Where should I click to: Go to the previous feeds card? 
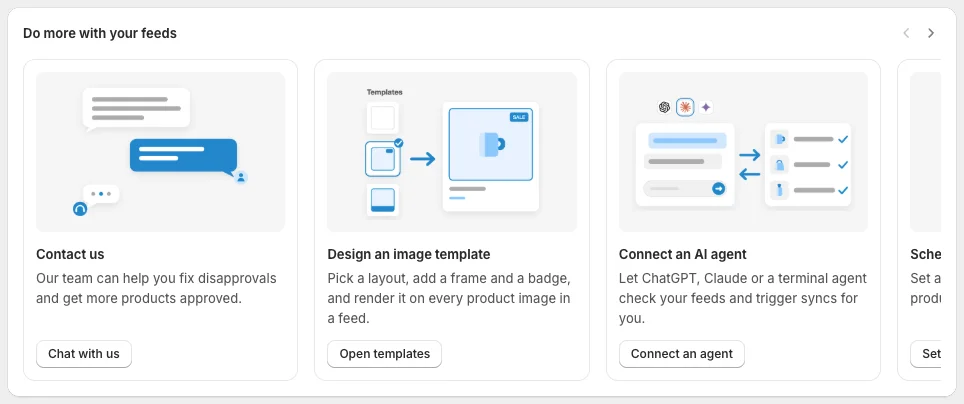tap(906, 33)
